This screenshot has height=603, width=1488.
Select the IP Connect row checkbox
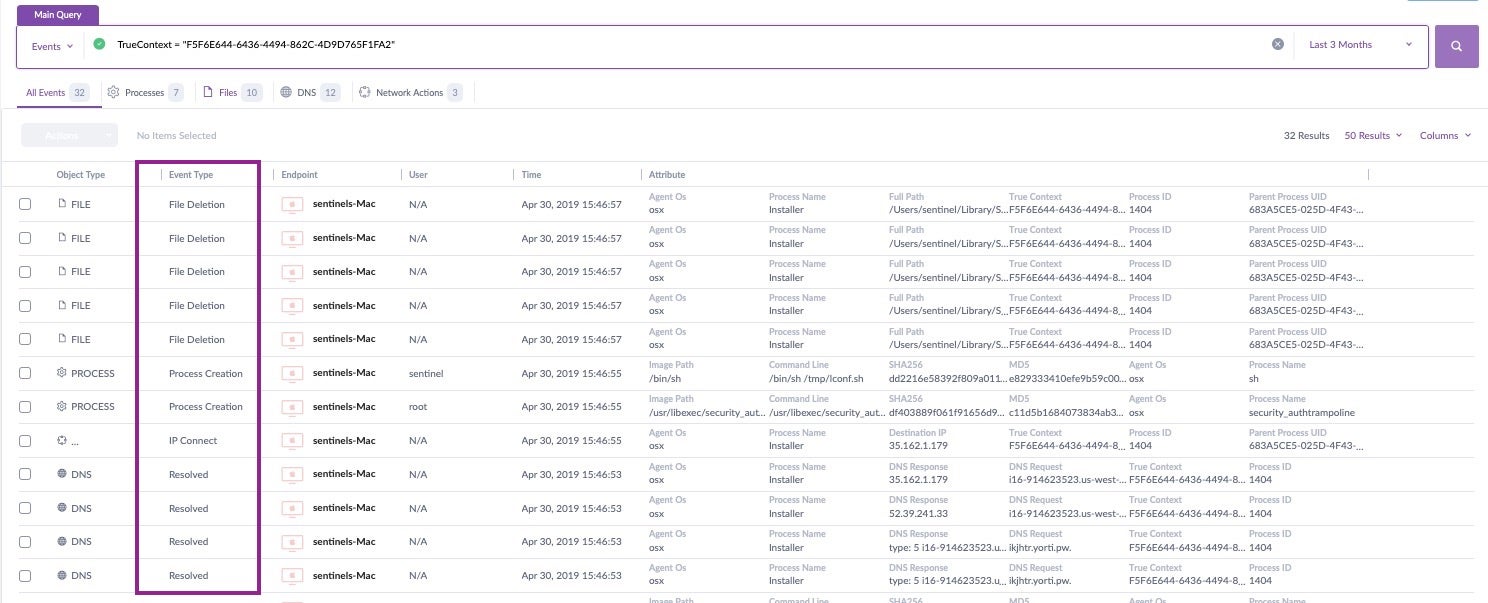25,440
